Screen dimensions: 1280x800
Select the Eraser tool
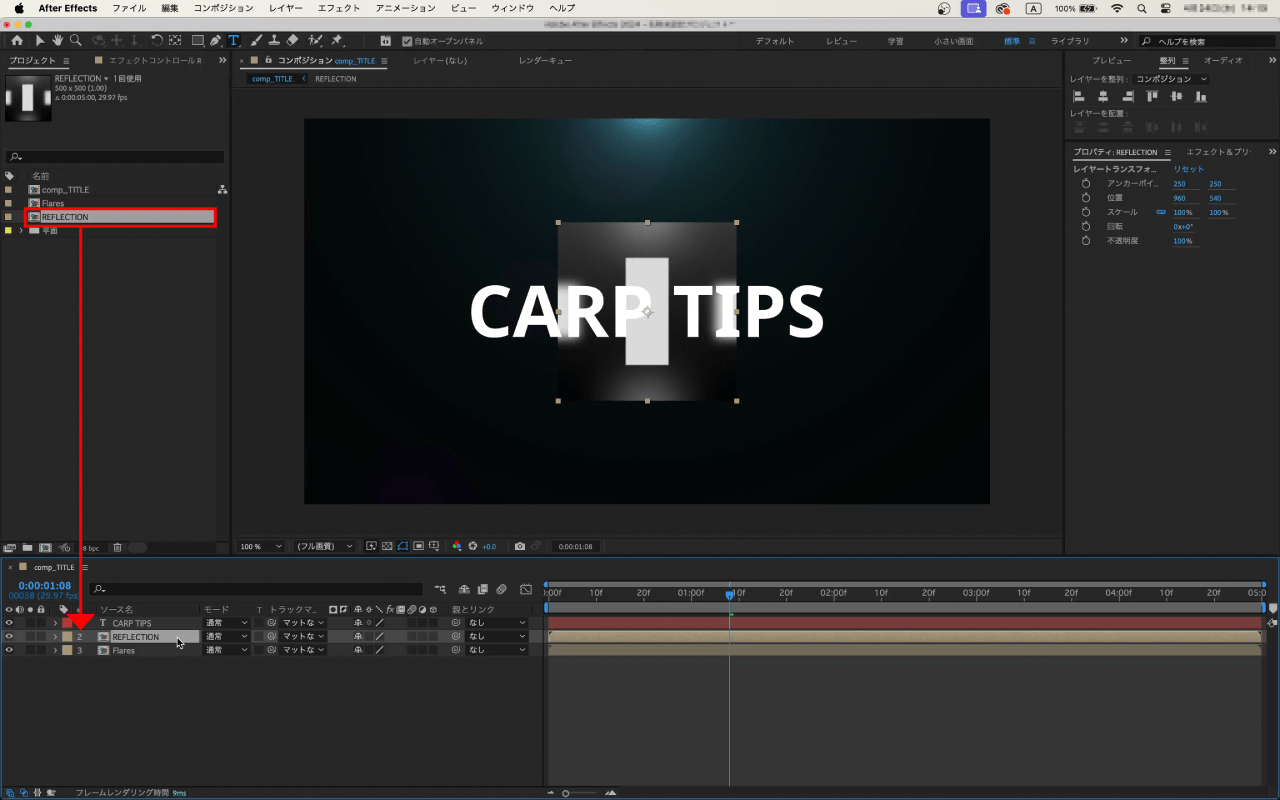pos(292,41)
